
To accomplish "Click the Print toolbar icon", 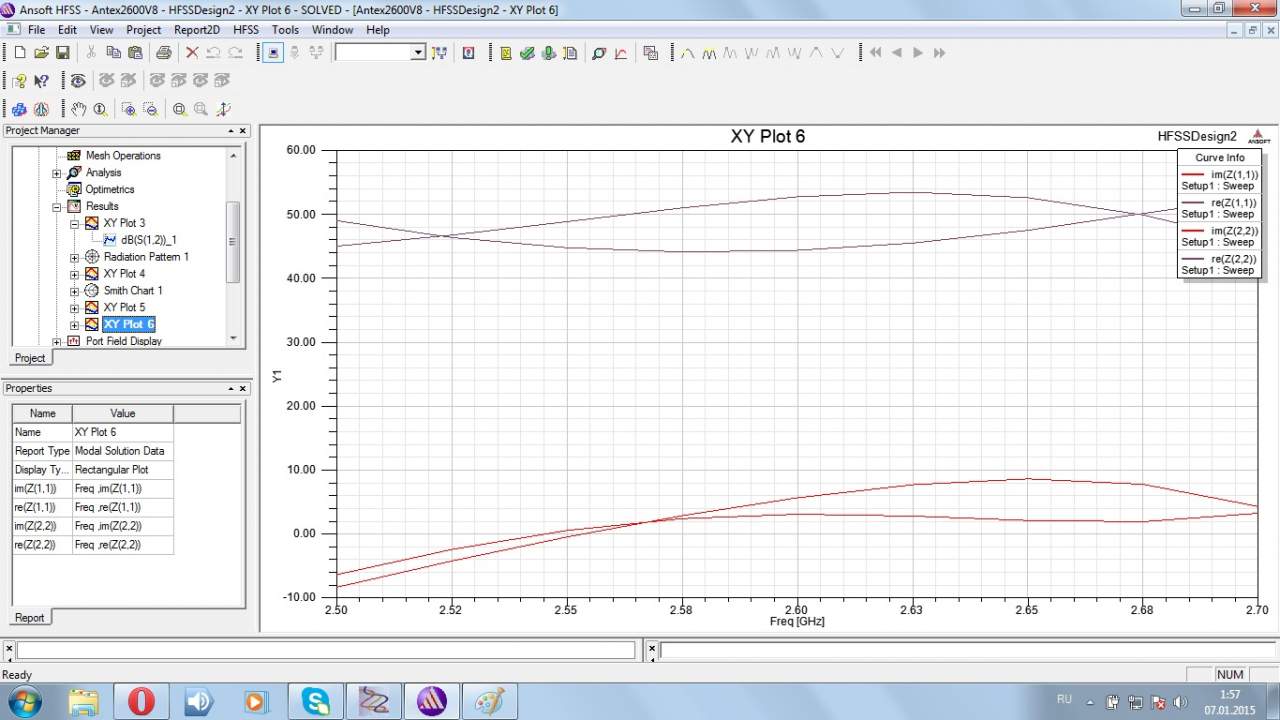I will 163,53.
